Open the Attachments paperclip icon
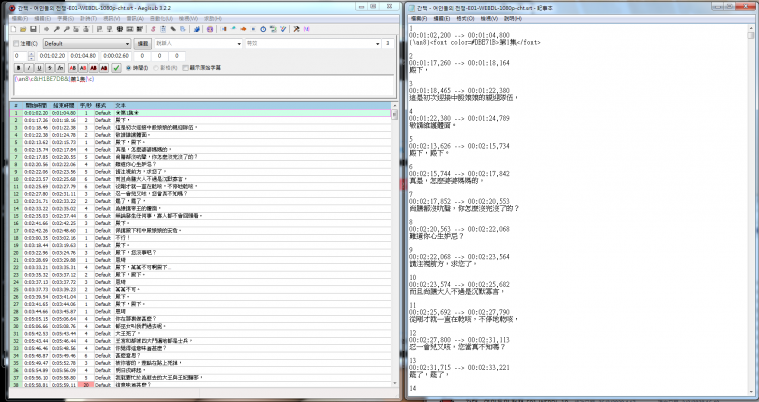 173,29
